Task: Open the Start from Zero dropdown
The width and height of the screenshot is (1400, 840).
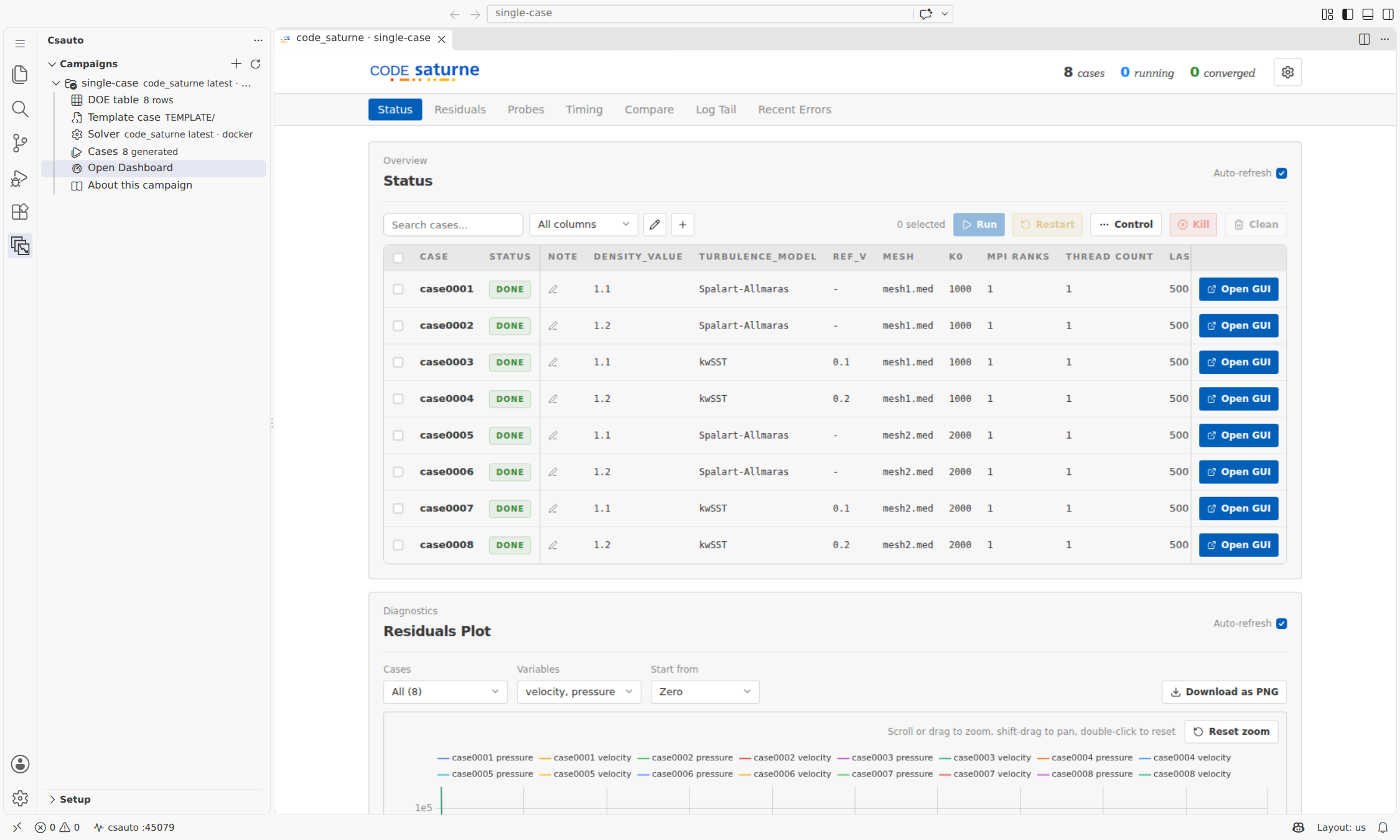Action: pos(704,692)
